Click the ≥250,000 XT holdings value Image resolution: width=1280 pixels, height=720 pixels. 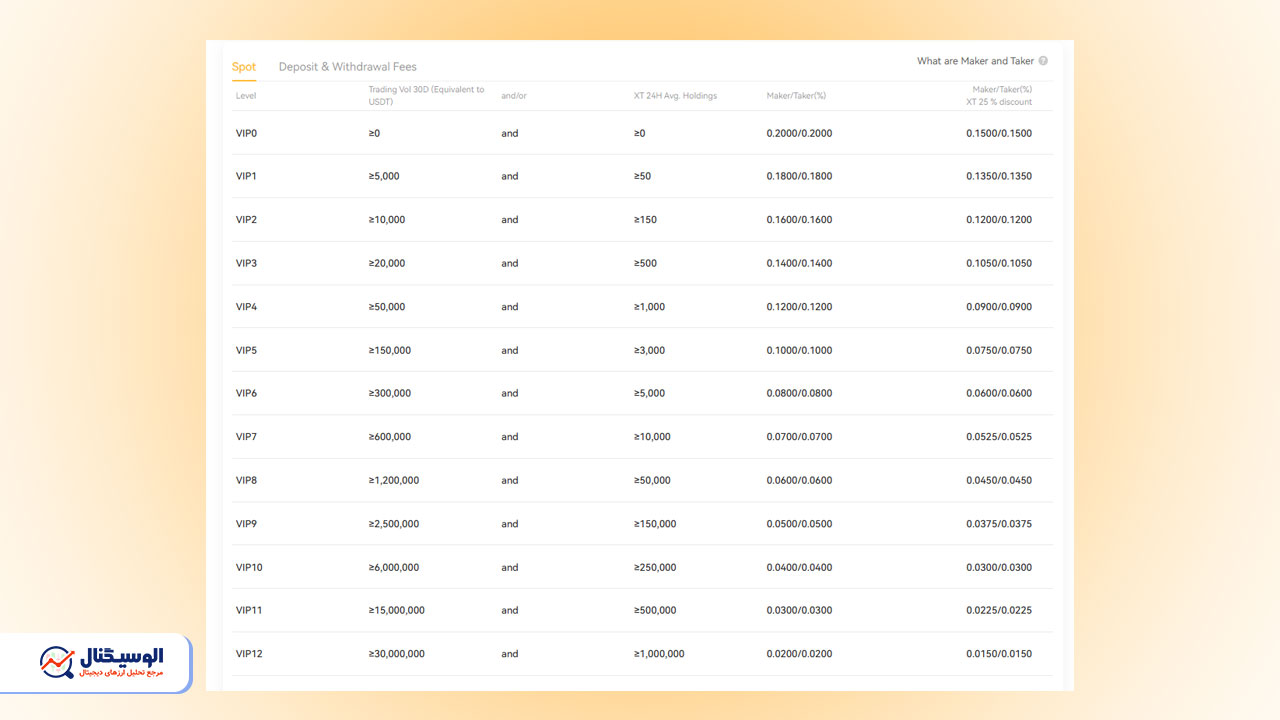655,567
